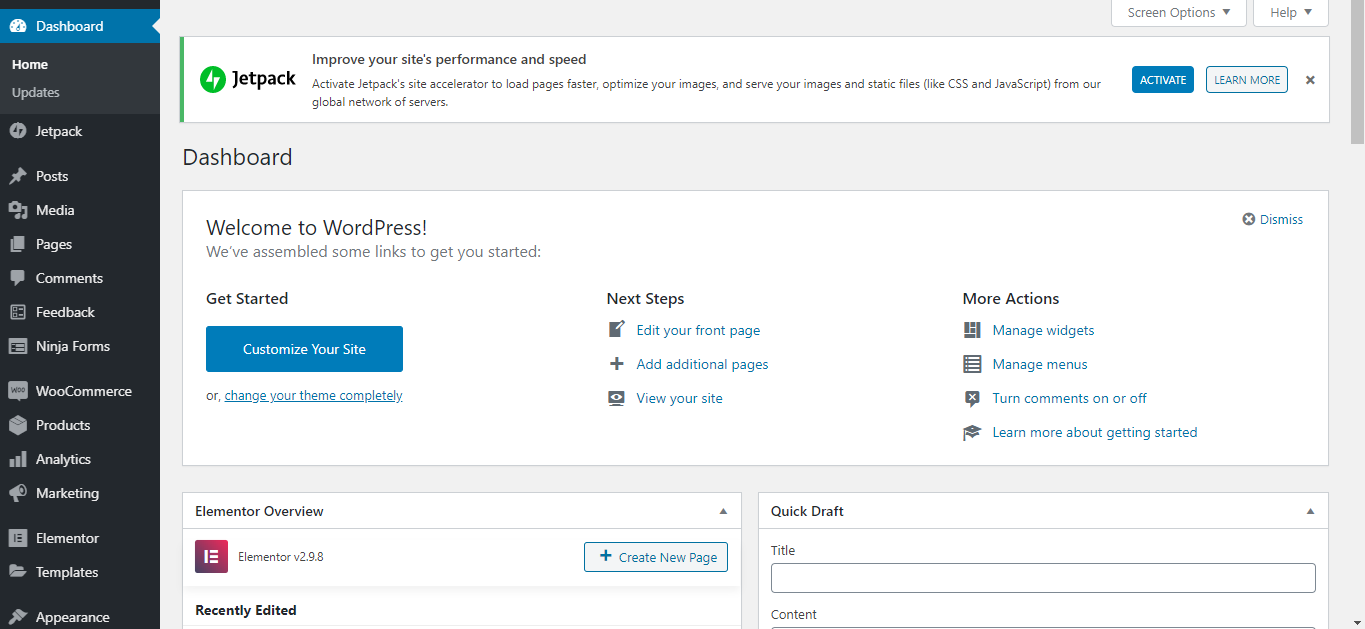Open the Posts menu
Image resolution: width=1365 pixels, height=629 pixels.
[80, 176]
